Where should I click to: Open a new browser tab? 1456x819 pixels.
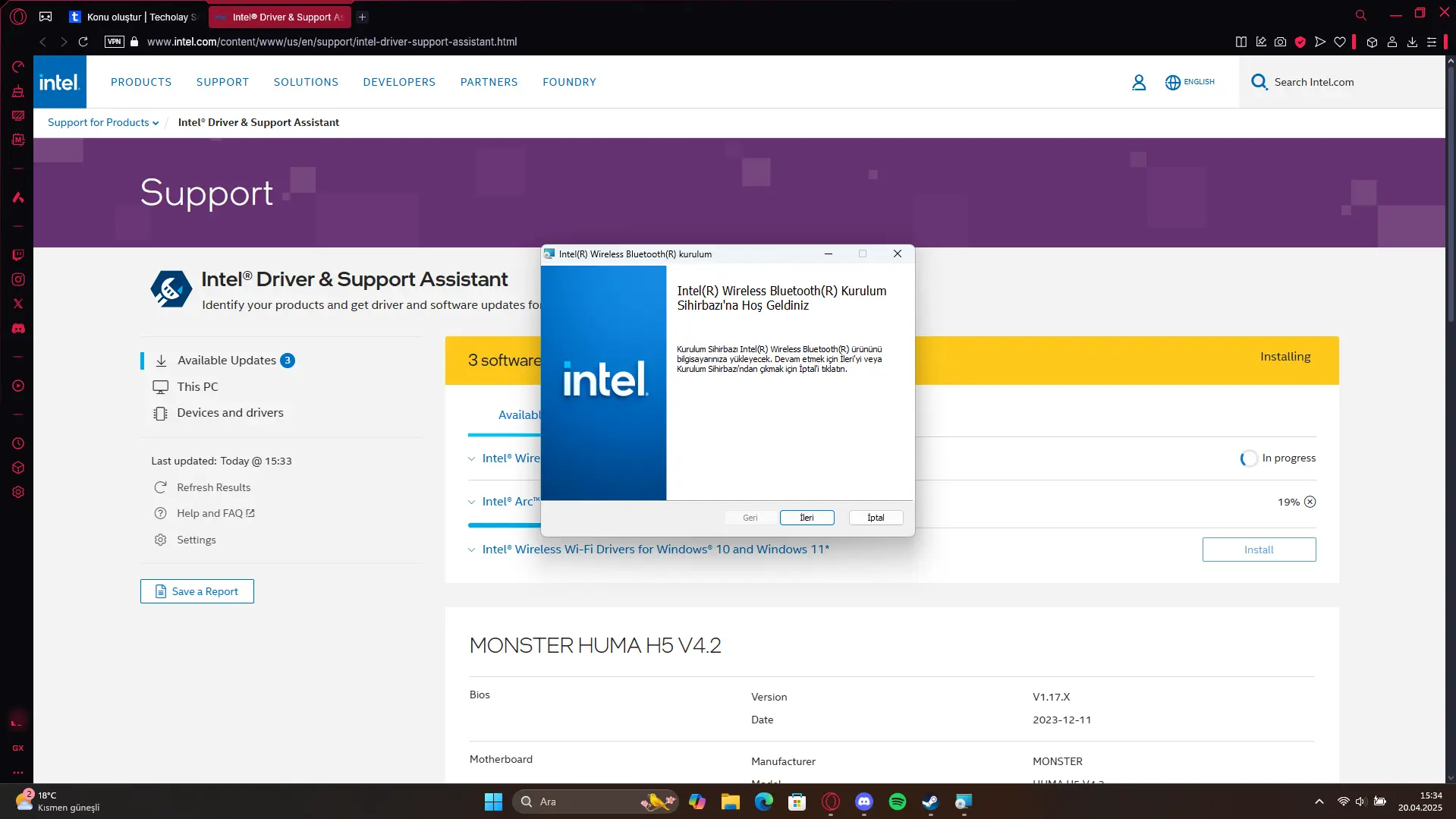click(x=362, y=17)
